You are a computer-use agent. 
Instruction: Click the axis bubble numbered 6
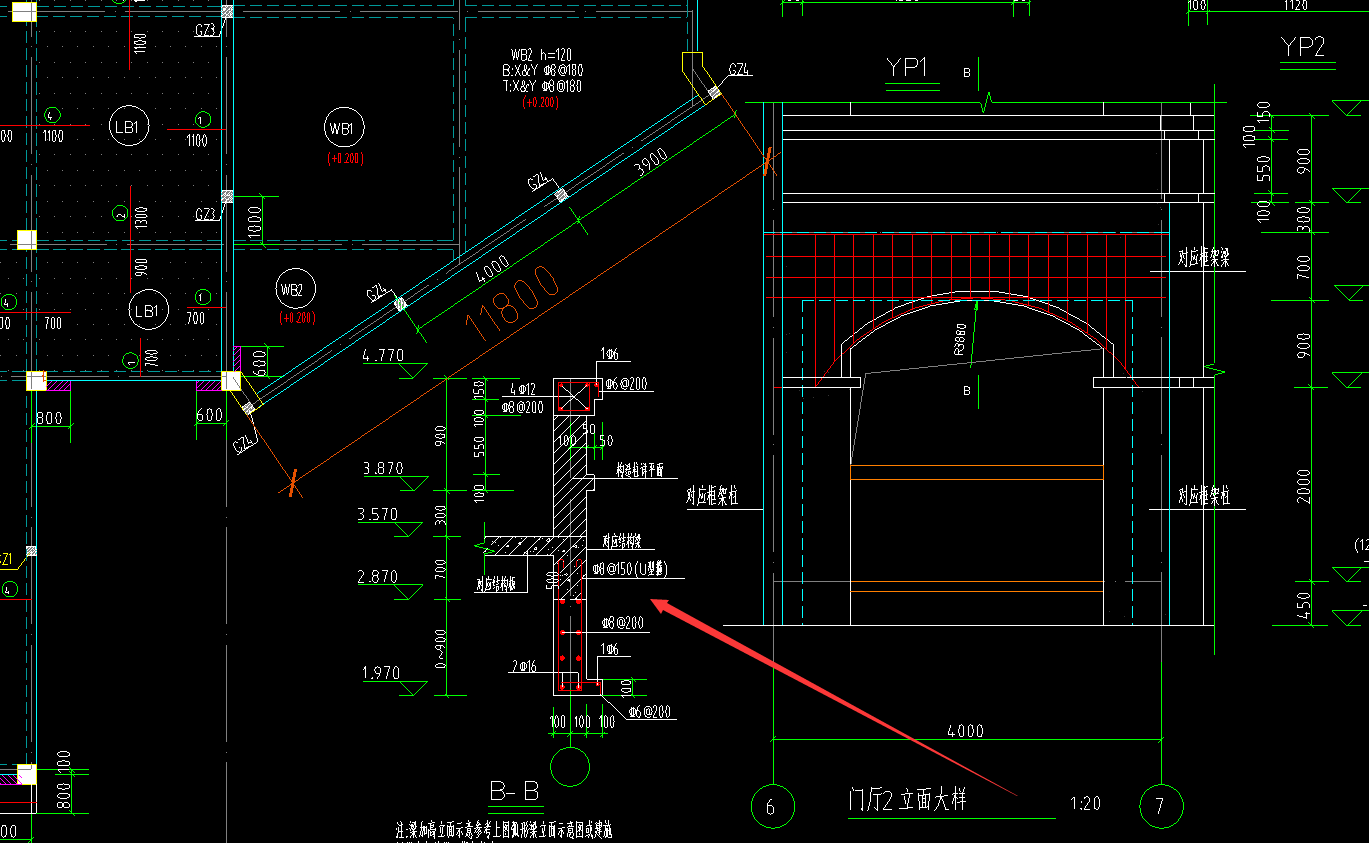772,807
